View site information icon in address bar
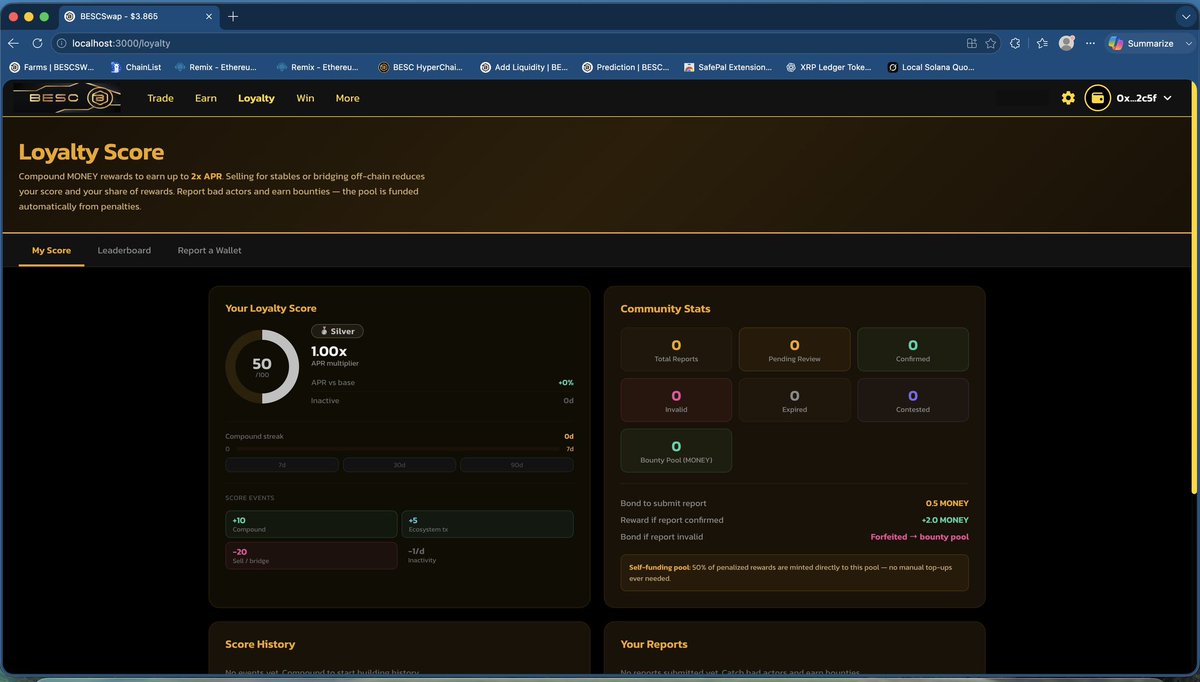The width and height of the screenshot is (1200, 682). tap(61, 43)
